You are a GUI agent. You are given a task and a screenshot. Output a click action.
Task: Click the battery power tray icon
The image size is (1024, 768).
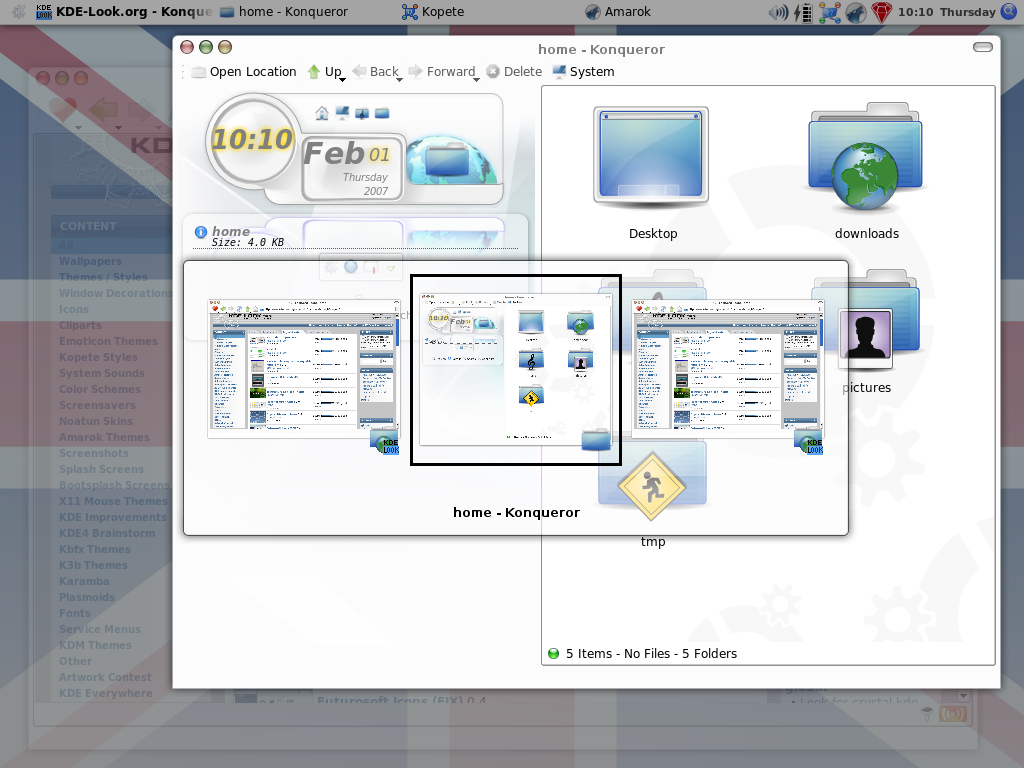(x=803, y=12)
